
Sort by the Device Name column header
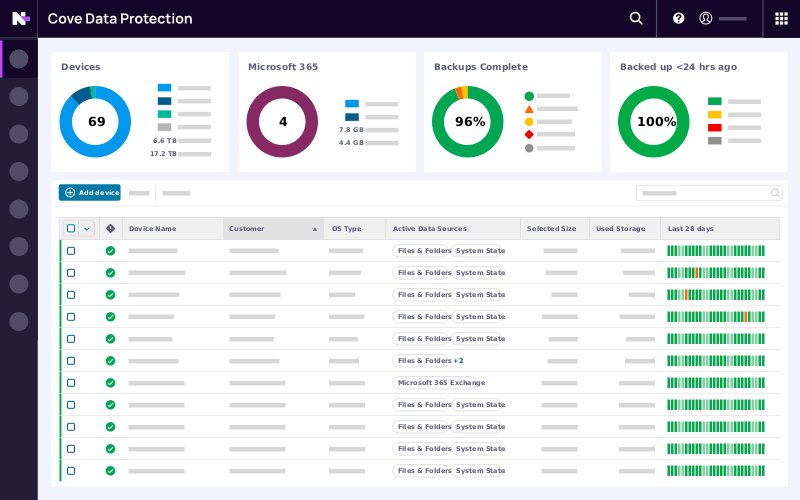coord(172,229)
